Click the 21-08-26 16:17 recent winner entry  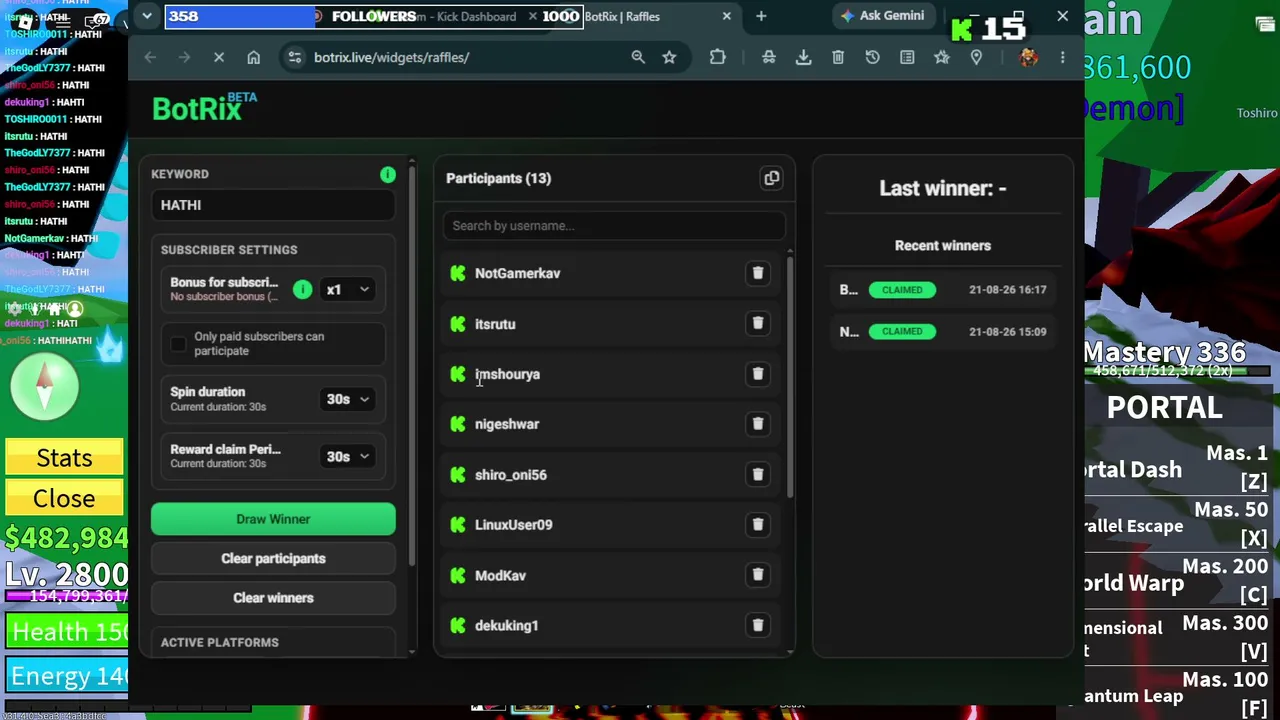943,290
